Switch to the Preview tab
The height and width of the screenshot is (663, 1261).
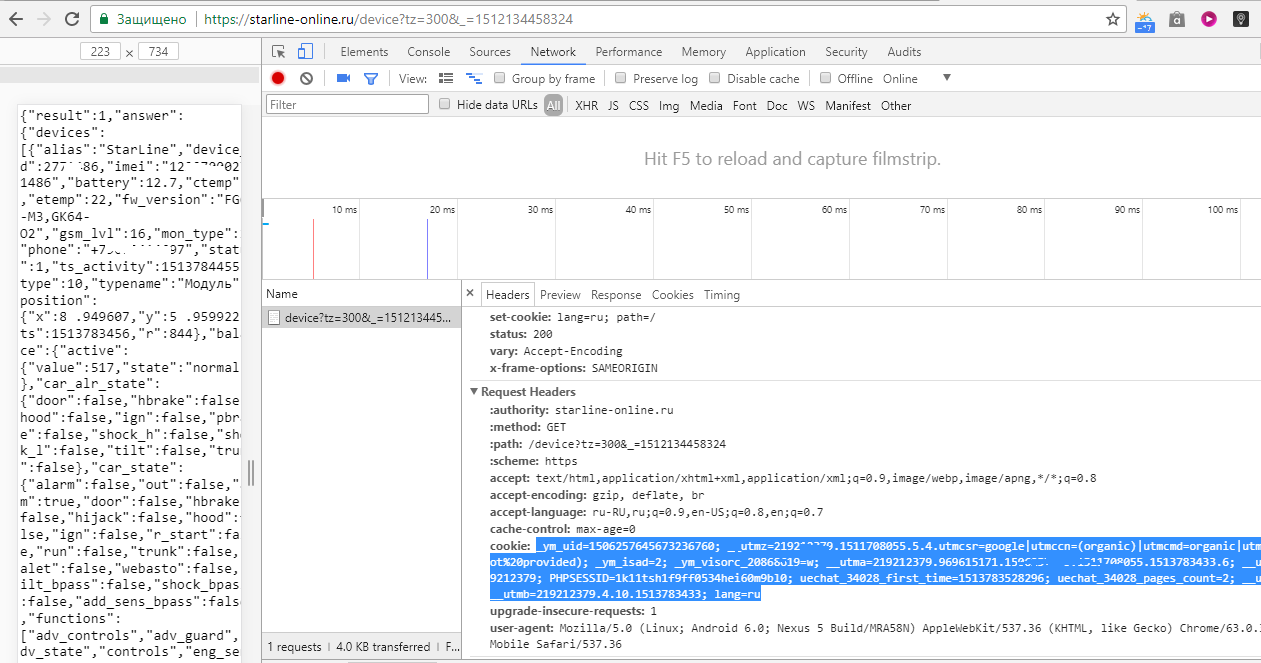pos(560,295)
